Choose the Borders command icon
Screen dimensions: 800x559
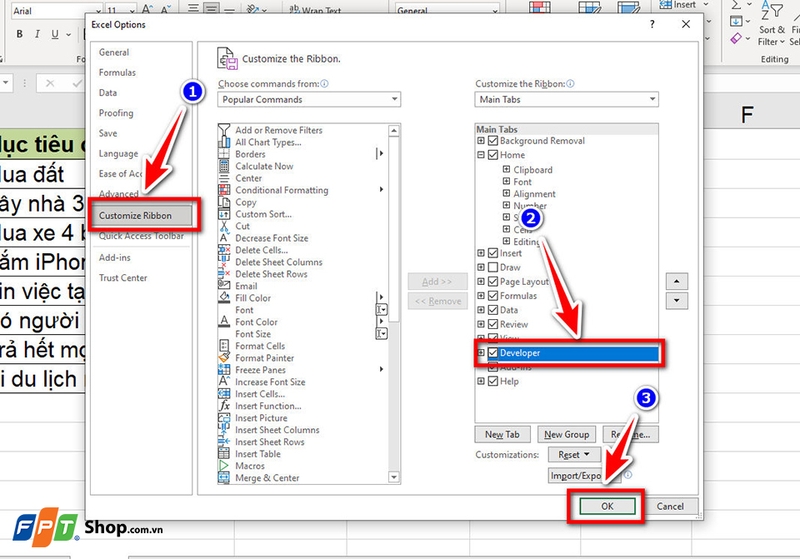tap(224, 154)
